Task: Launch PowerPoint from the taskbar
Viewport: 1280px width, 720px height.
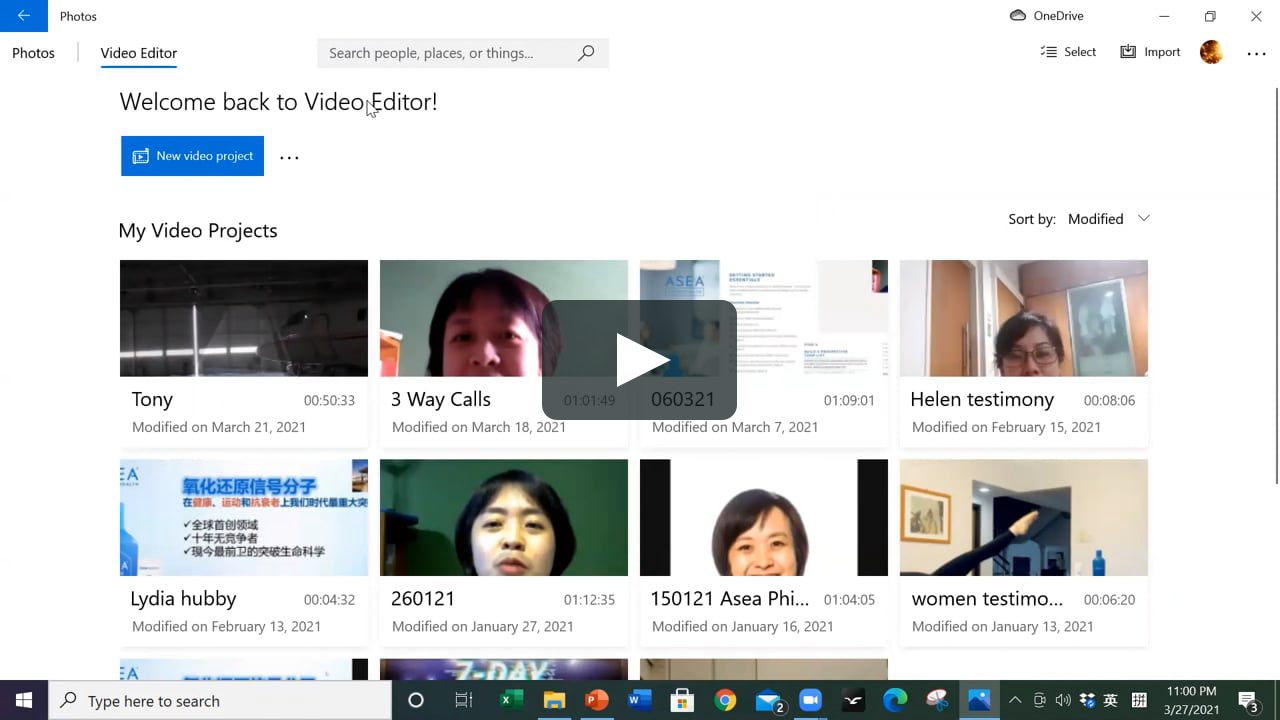Action: pos(597,700)
